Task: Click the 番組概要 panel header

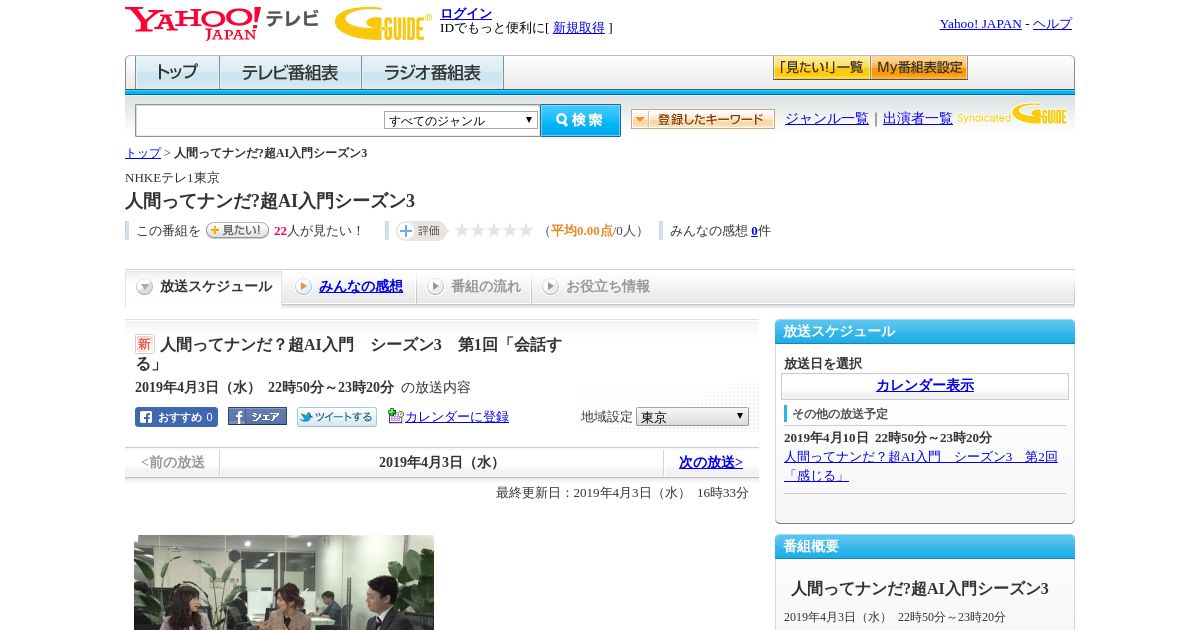Action: point(925,546)
